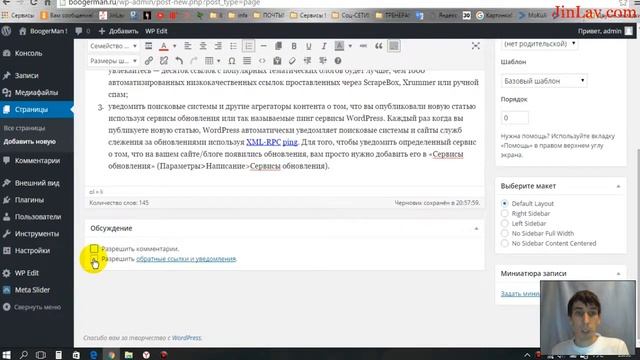The width and height of the screenshot is (640, 360).
Task: Click the XML-RPC link in the editor
Action: (263, 142)
